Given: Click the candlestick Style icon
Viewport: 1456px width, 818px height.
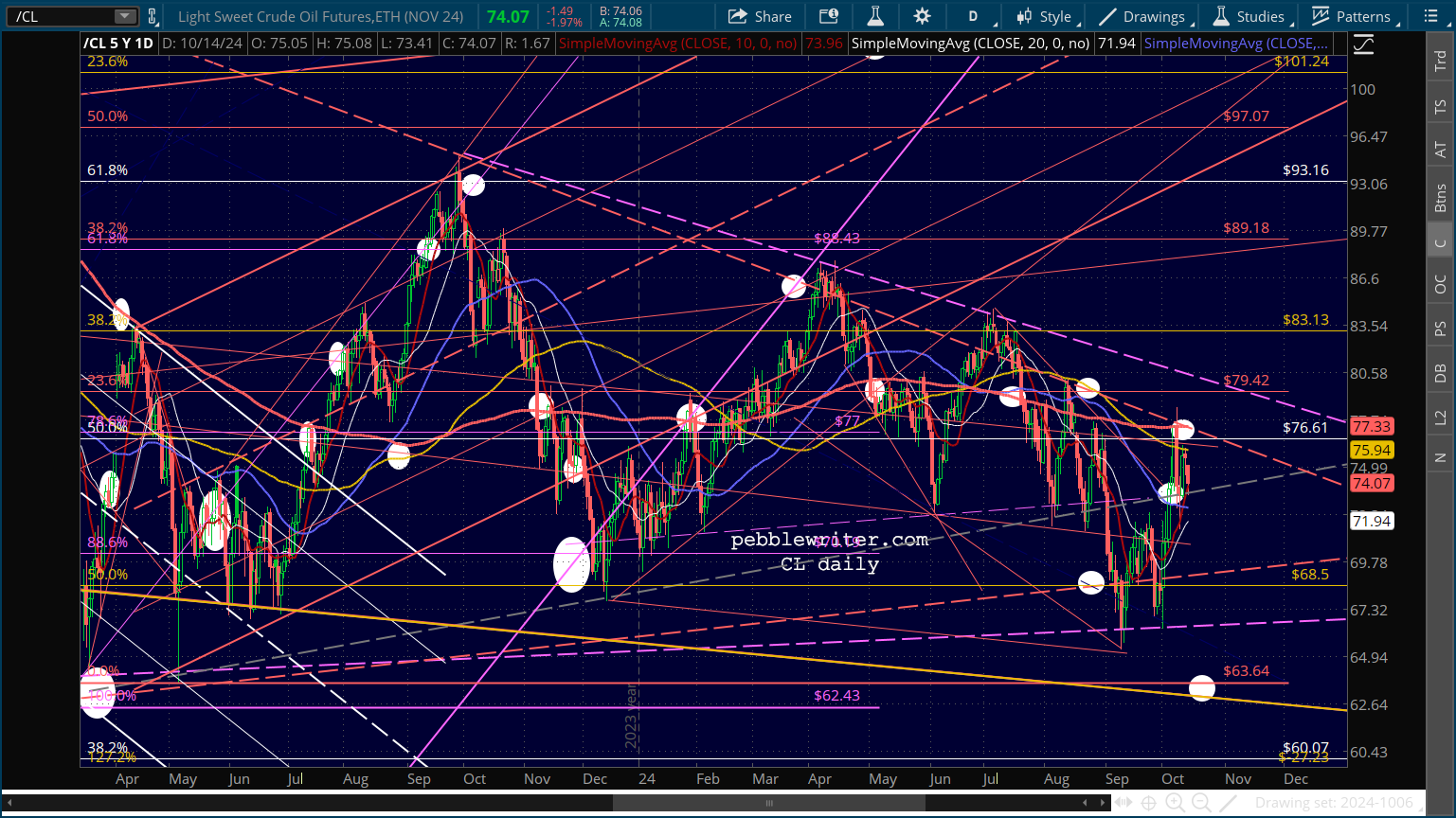Looking at the screenshot, I should pos(1024,16).
